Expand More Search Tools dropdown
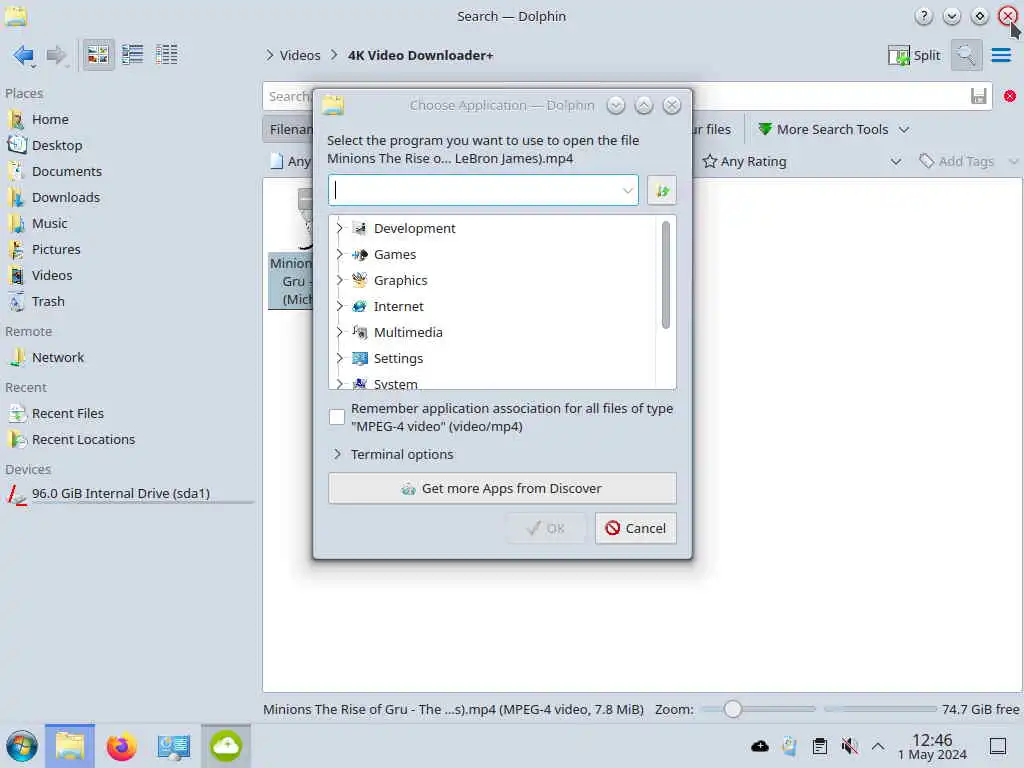This screenshot has width=1024, height=768. pos(834,129)
